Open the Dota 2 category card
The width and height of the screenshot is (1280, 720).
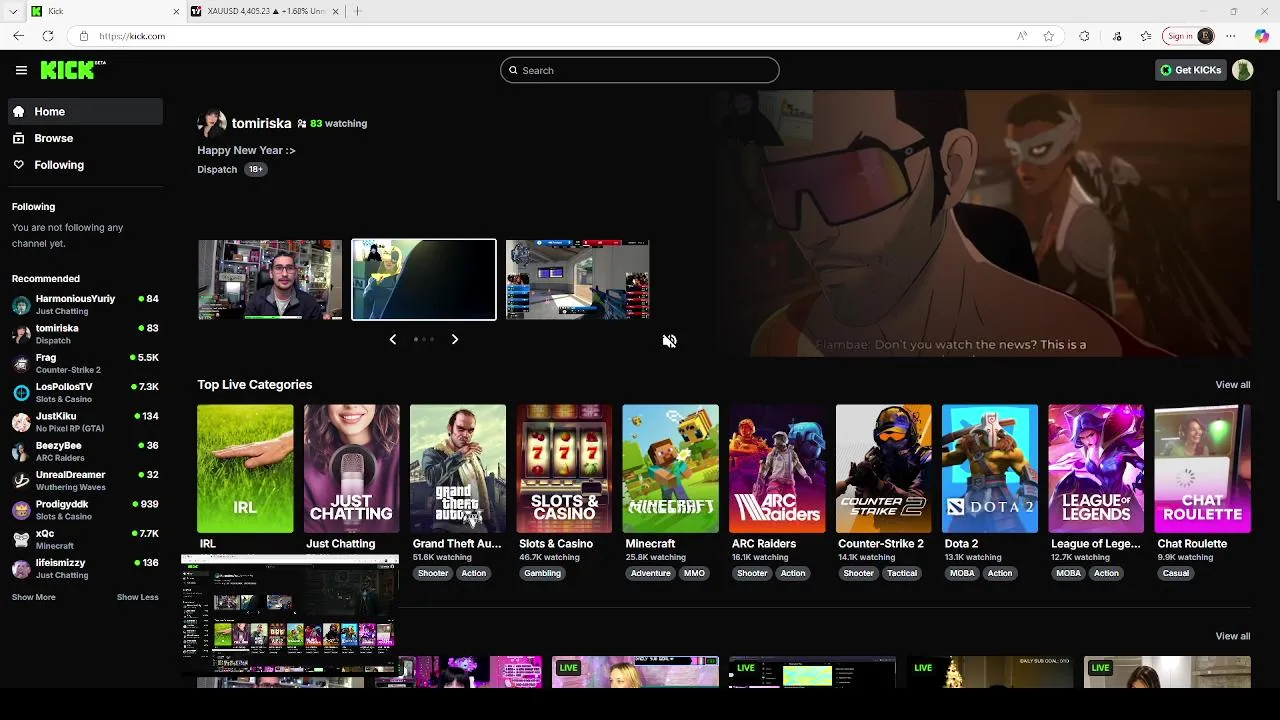[990, 469]
